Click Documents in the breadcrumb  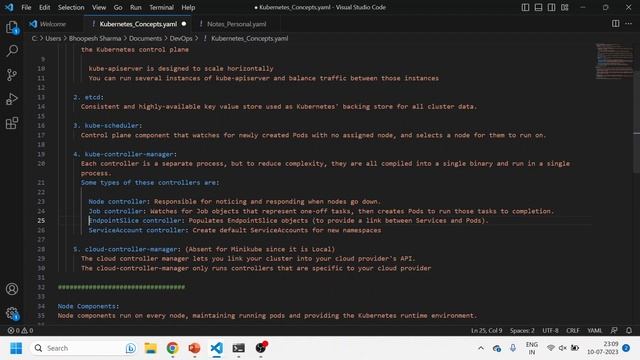click(x=145, y=38)
